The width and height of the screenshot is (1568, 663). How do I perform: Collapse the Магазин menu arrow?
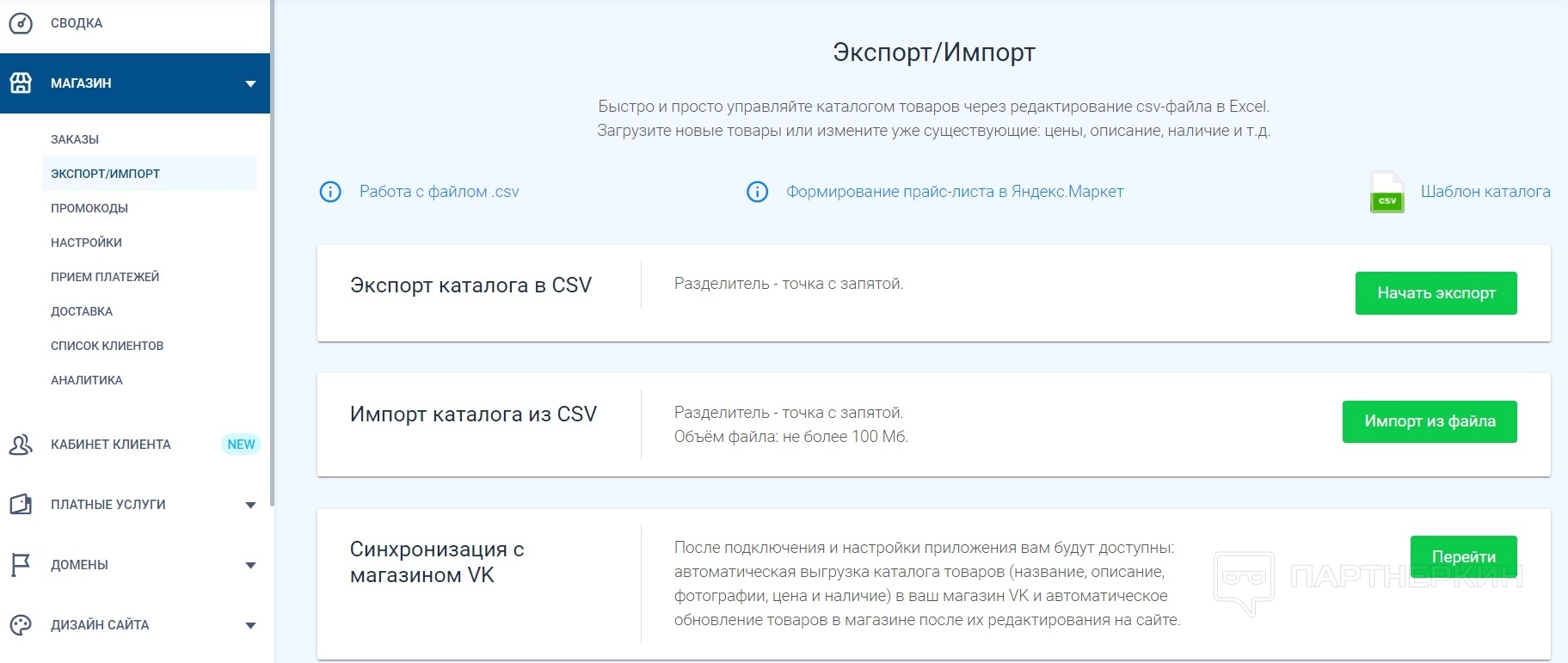click(250, 83)
